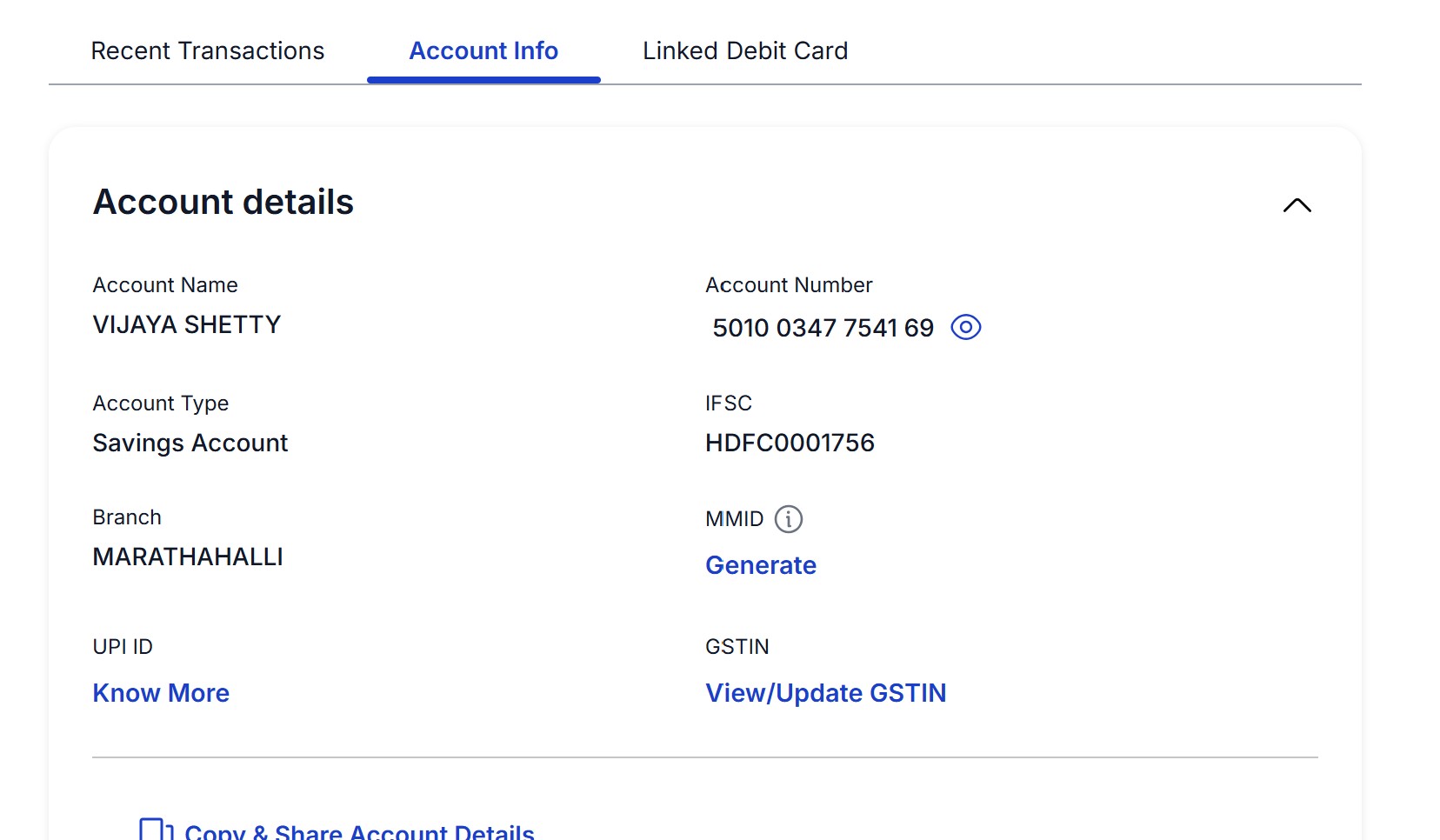Click Generate link under MMID
Image resolution: width=1440 pixels, height=840 pixels.
(761, 565)
